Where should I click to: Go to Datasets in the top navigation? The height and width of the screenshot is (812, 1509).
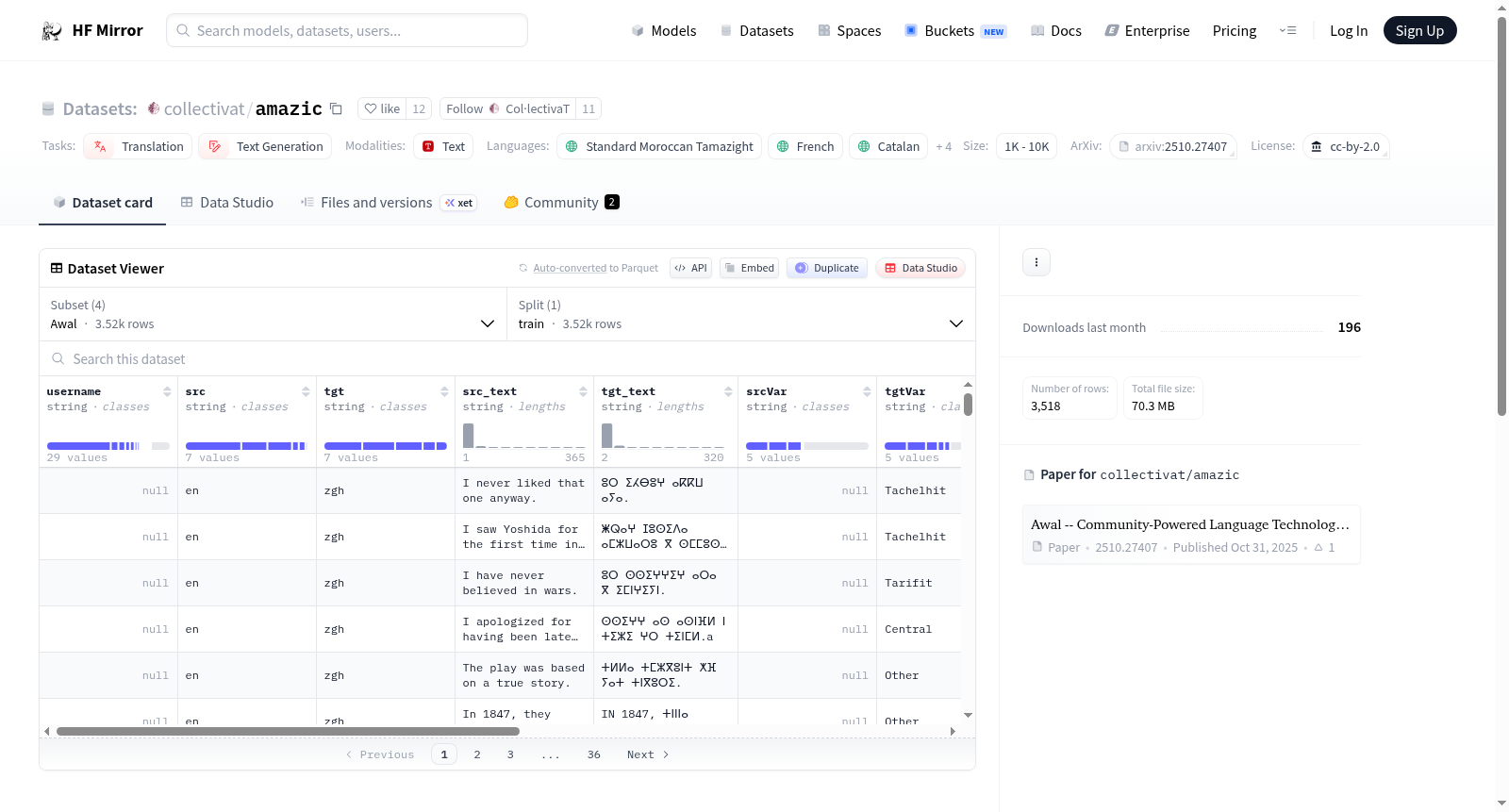[x=757, y=31]
